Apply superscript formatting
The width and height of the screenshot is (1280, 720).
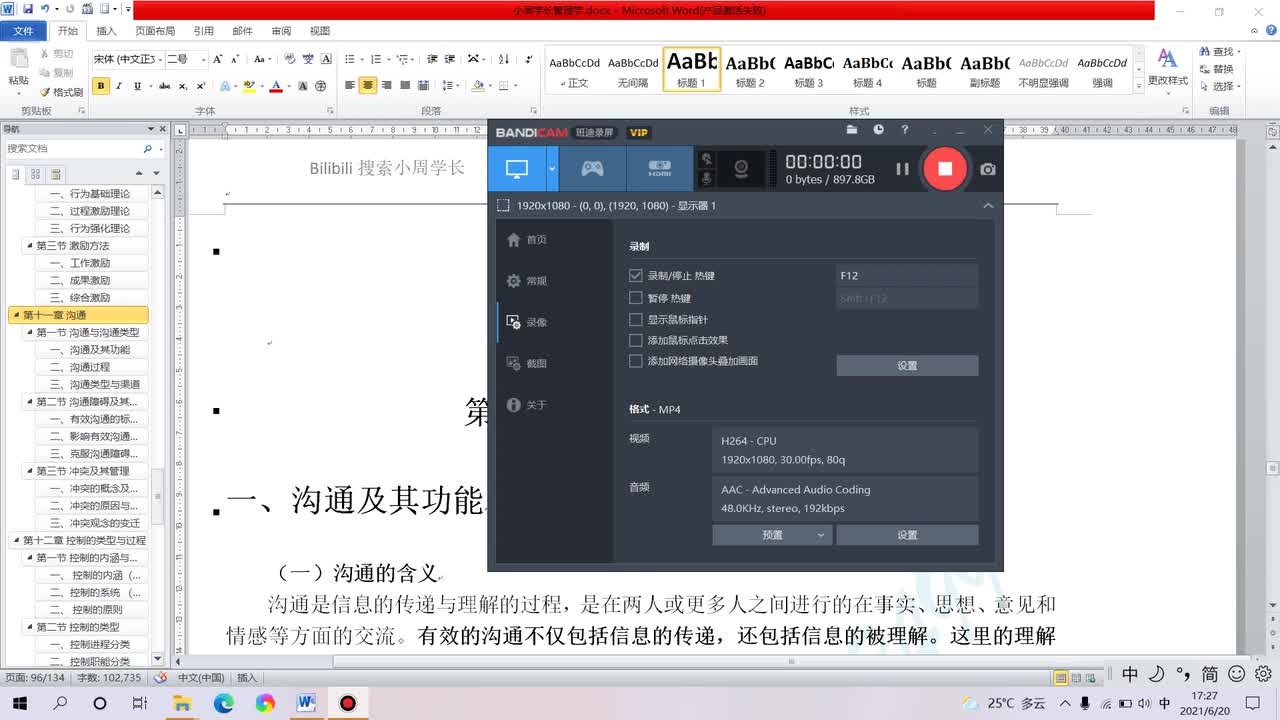(x=201, y=86)
